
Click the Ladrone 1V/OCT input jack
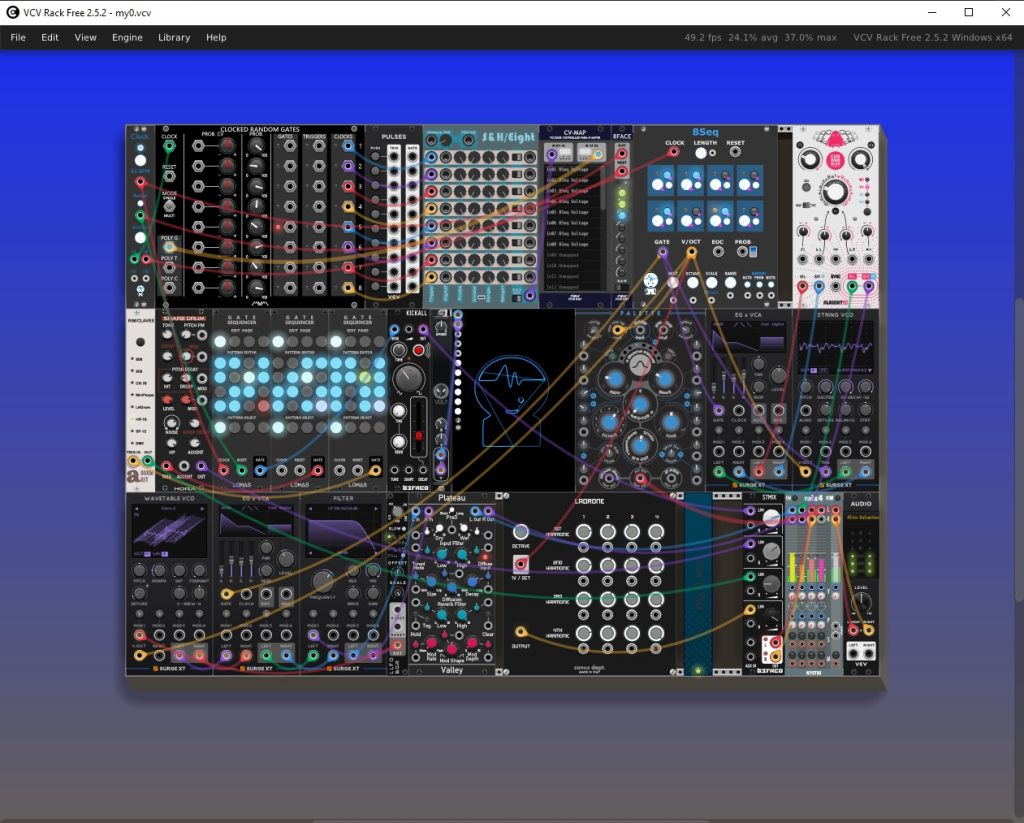[520, 563]
